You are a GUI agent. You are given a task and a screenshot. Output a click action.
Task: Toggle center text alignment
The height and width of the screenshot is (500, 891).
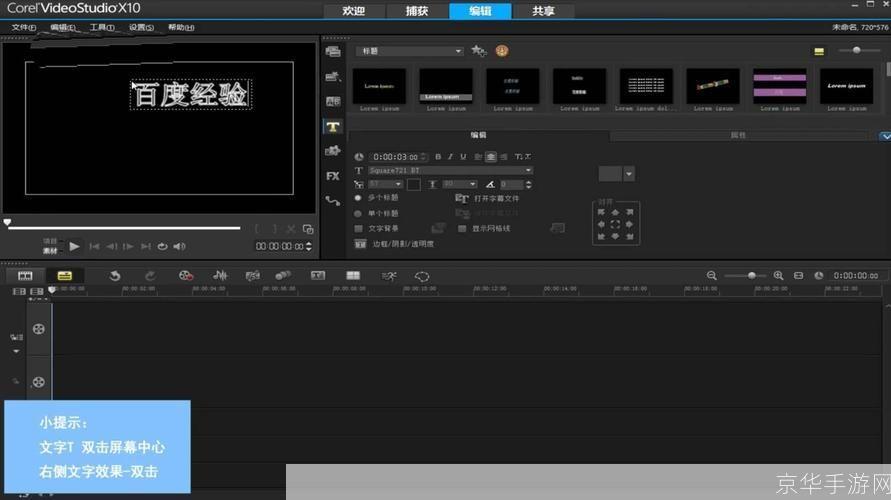(x=490, y=157)
